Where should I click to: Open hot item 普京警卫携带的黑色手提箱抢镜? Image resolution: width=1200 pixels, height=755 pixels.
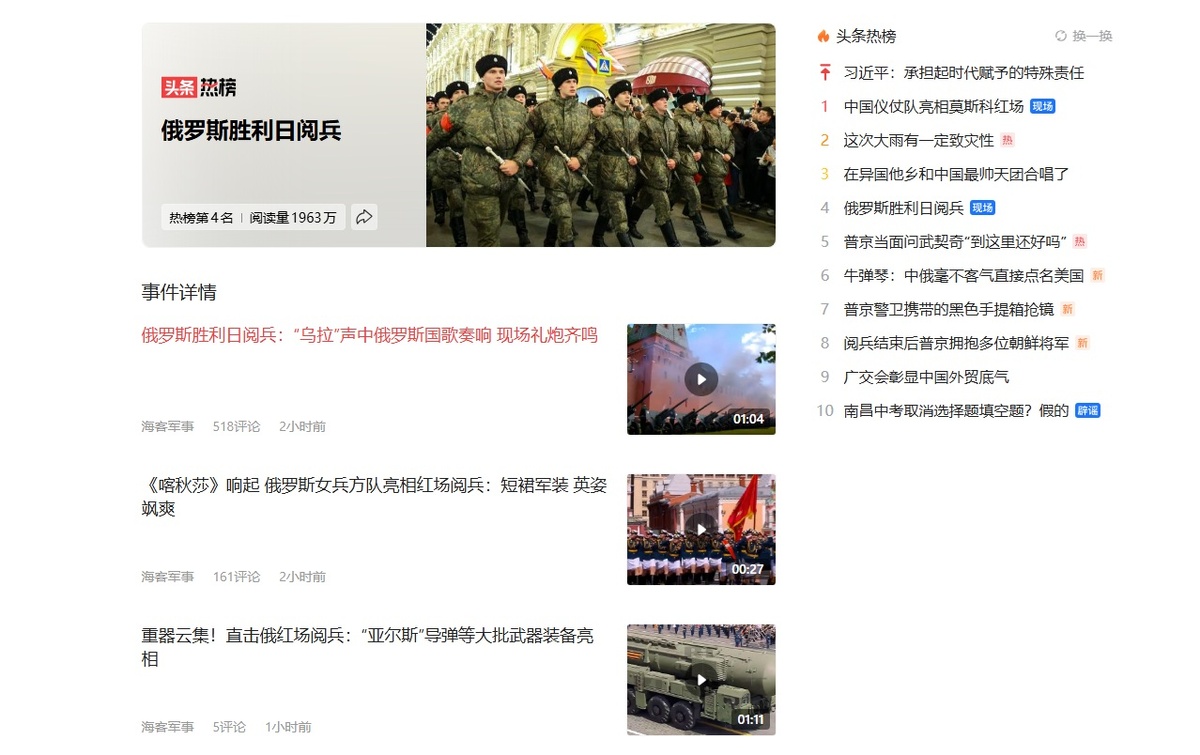(948, 309)
